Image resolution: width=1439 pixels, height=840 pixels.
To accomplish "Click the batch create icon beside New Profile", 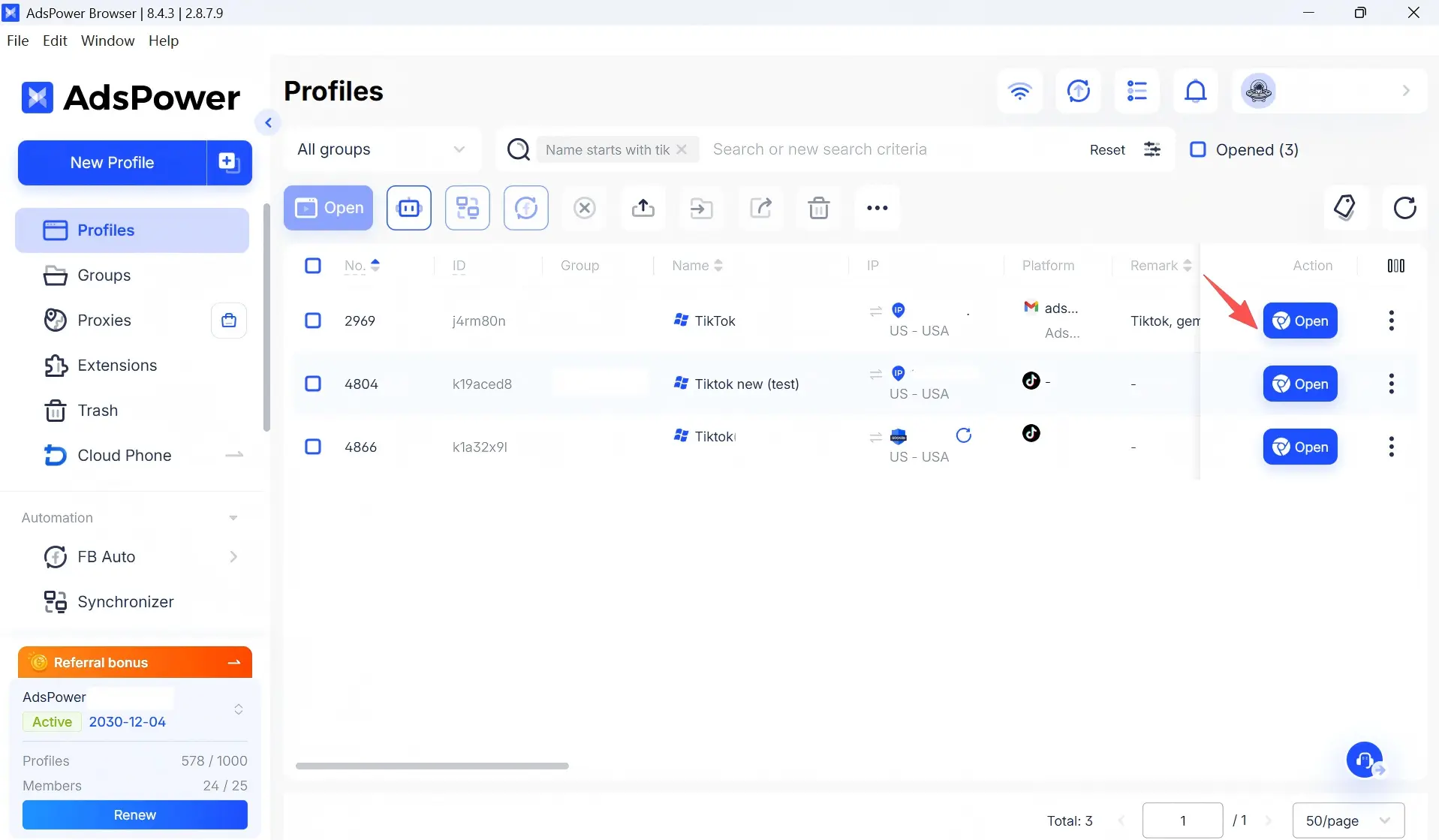I will point(229,162).
